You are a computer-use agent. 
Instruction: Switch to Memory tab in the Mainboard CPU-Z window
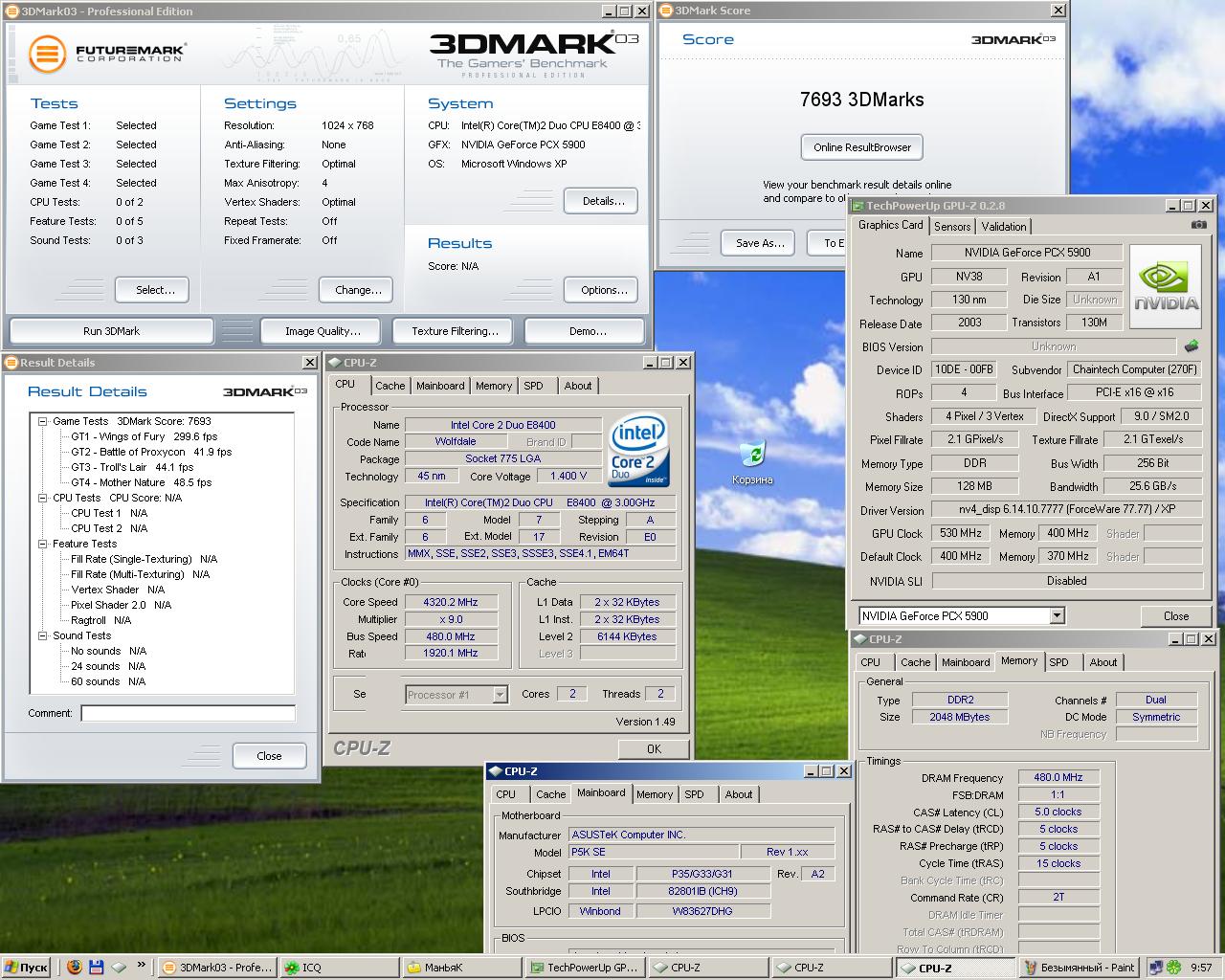pos(655,794)
